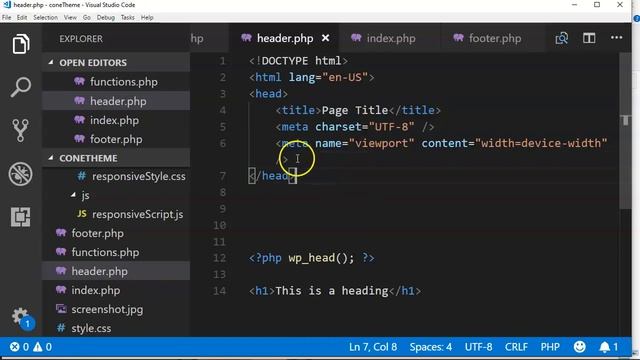The width and height of the screenshot is (640, 360).
Task: Open responsiveScript.js in the file tree
Action: (116, 214)
